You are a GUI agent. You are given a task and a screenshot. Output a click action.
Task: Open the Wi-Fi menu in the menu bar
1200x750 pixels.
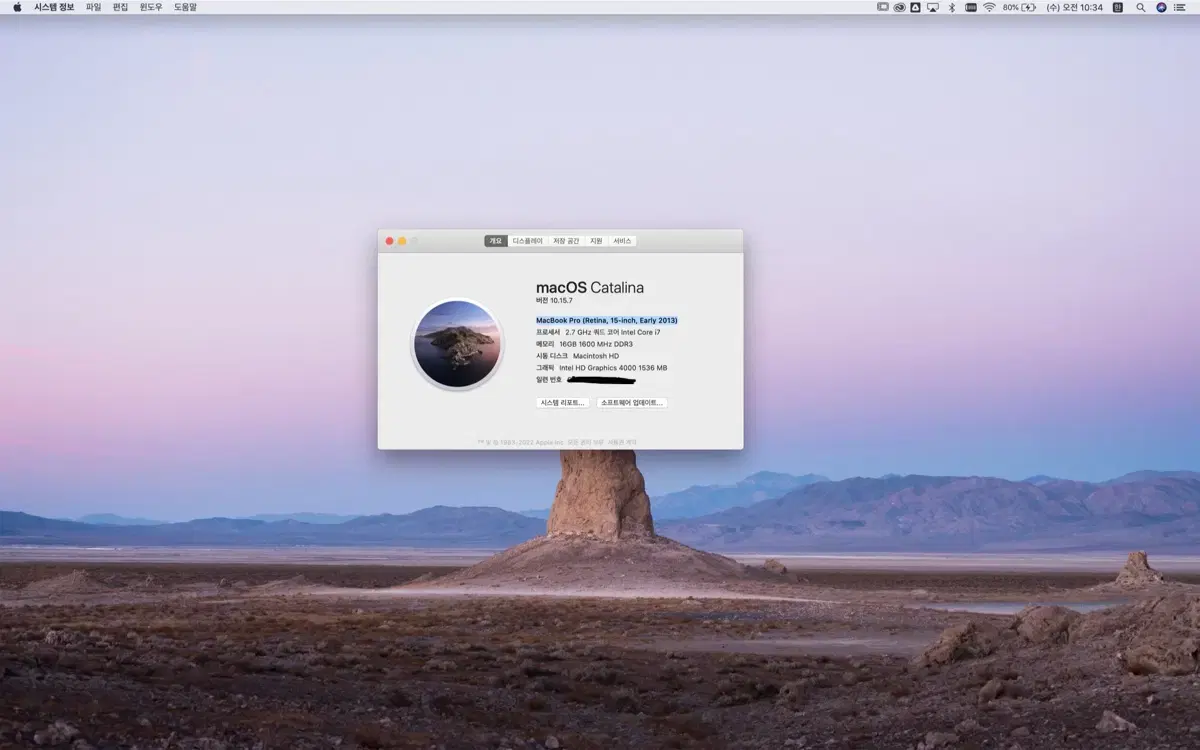coord(990,7)
